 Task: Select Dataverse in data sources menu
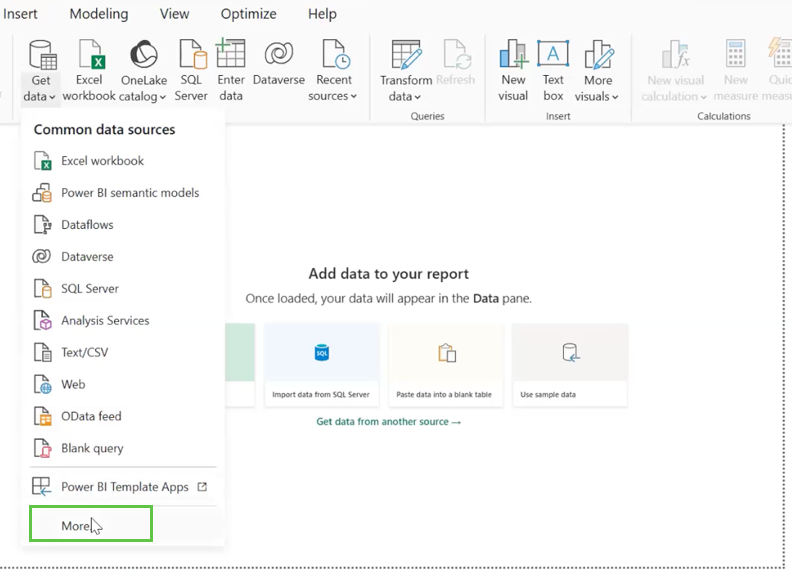[x=123, y=257]
